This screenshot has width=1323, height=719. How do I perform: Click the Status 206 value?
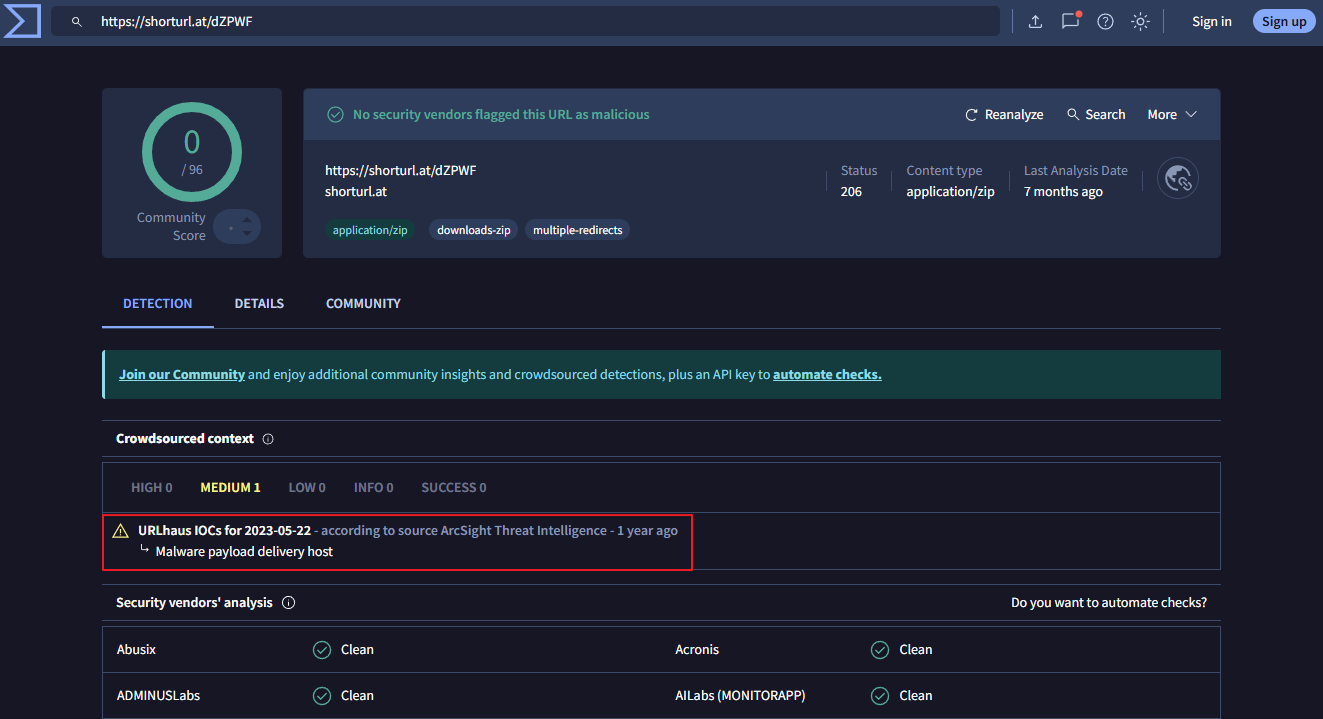851,192
